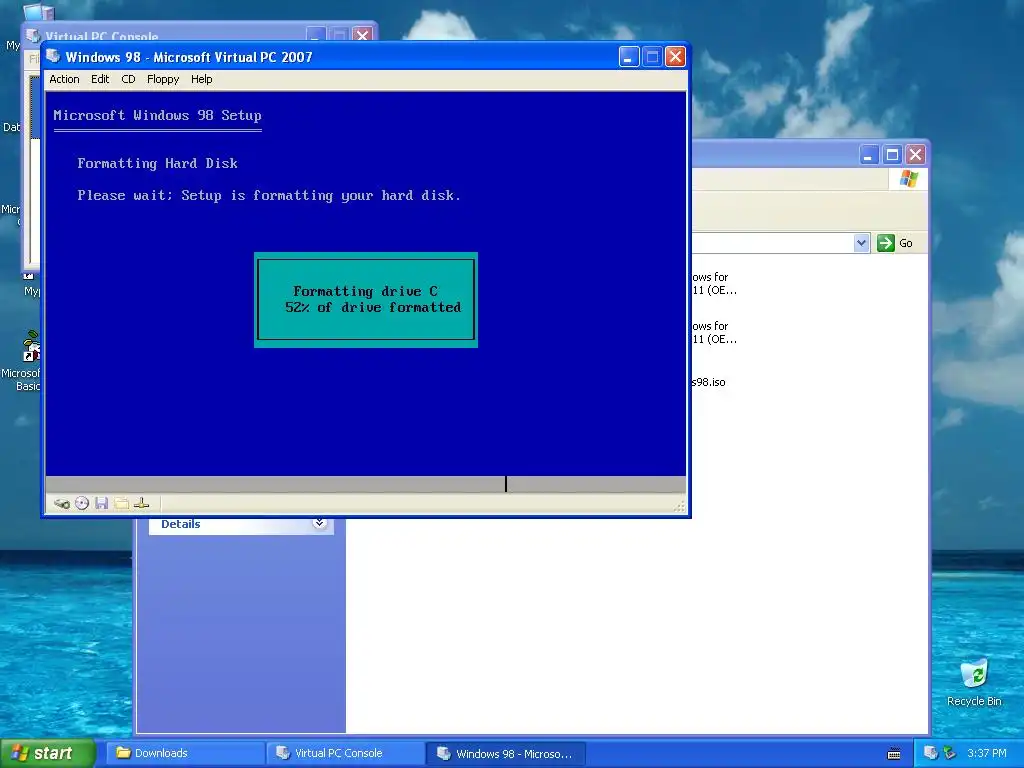1024x768 pixels.
Task: Minimize the Windows 98 Virtual PC window
Action: pyautogui.click(x=628, y=57)
